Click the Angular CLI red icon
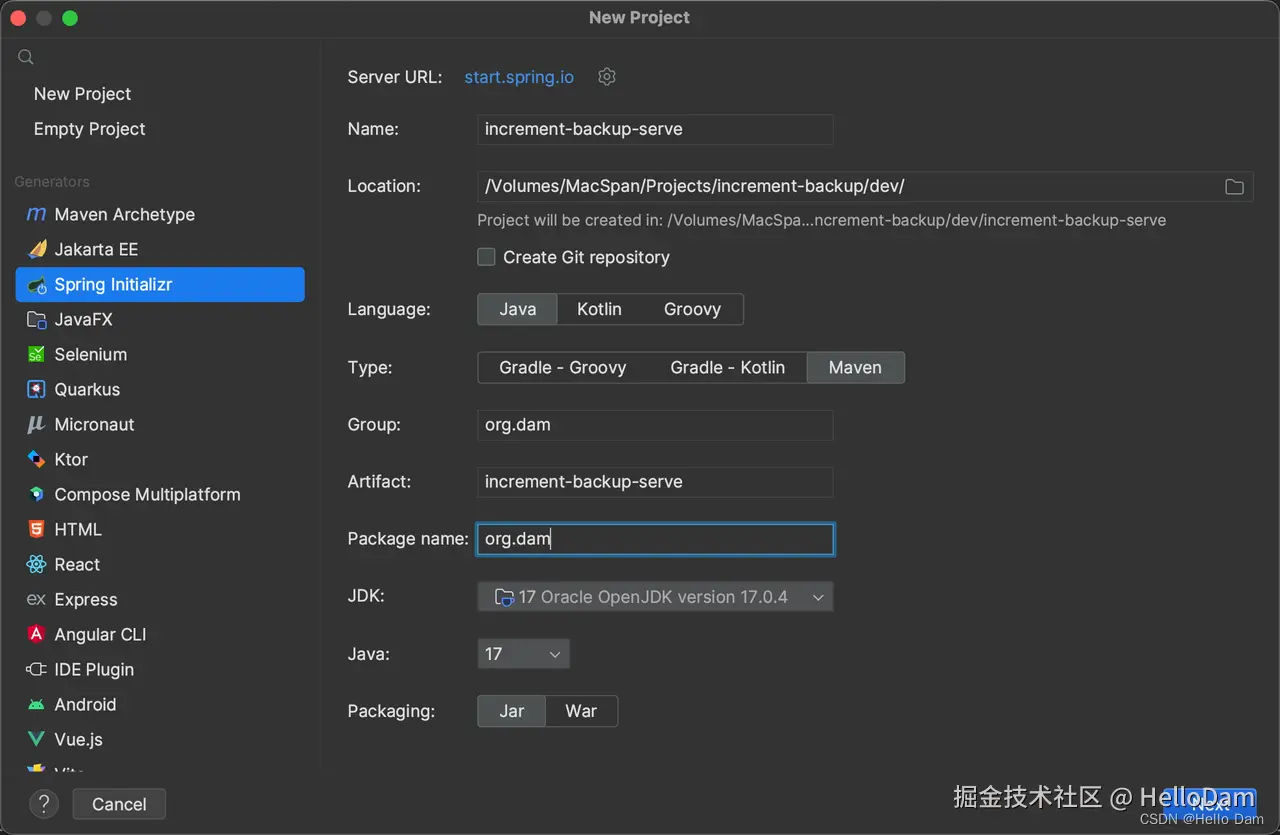 36,634
